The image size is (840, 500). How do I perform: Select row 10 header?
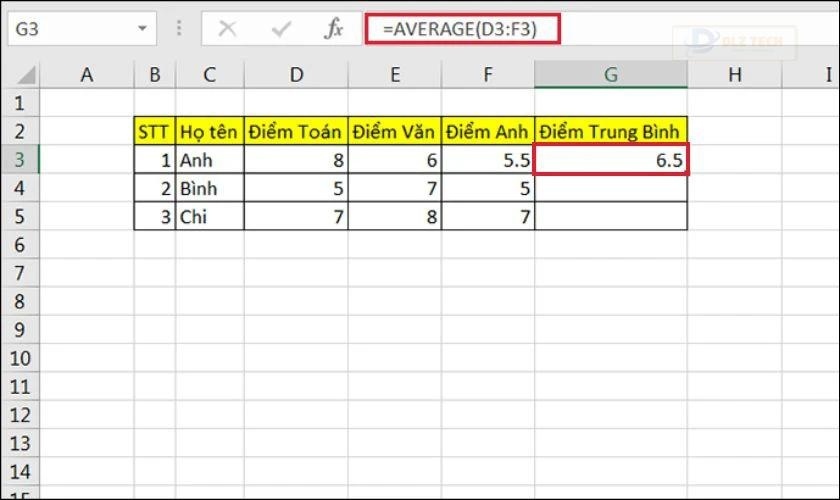coord(20,357)
